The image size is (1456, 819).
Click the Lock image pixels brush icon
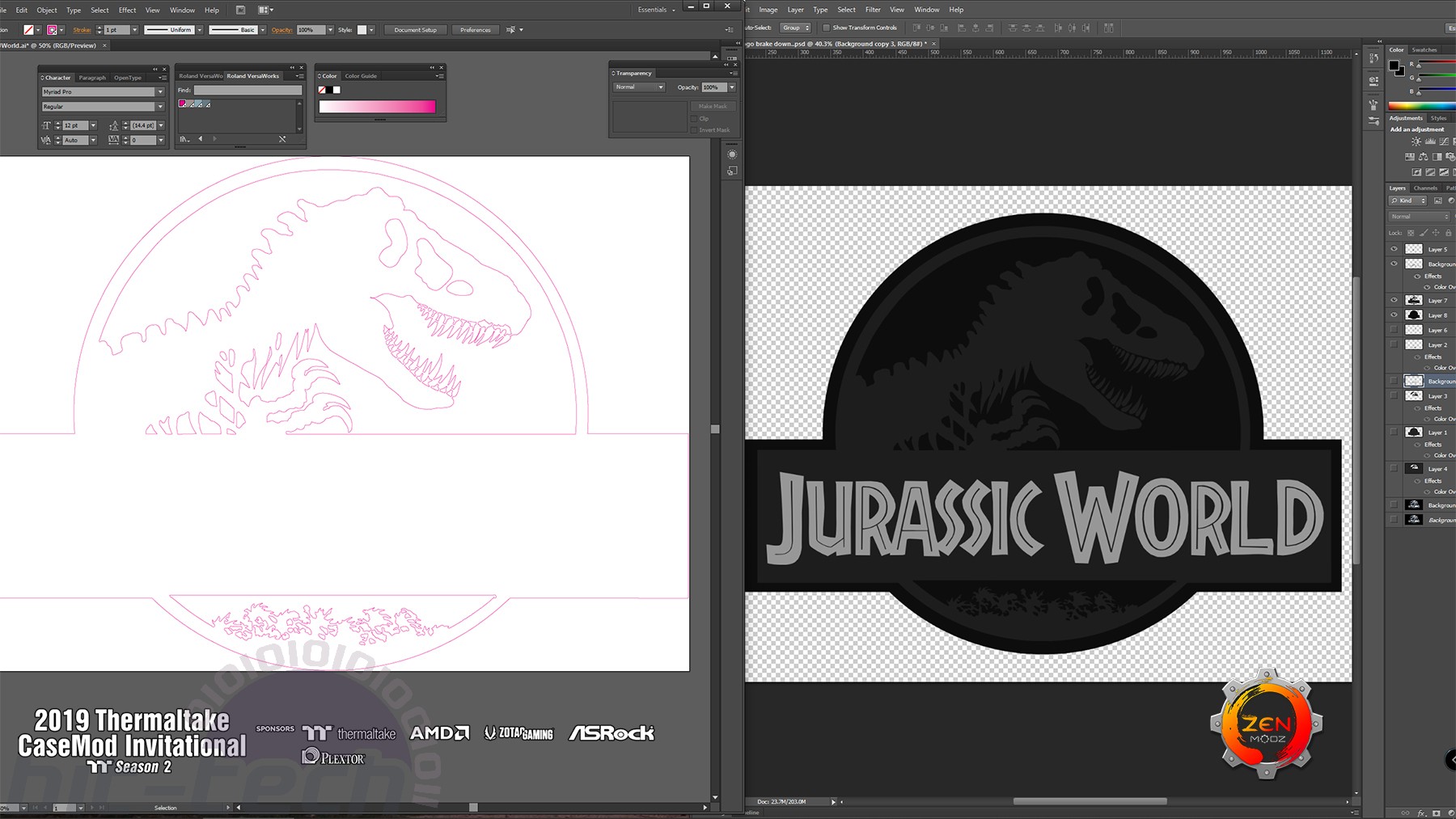click(1424, 233)
